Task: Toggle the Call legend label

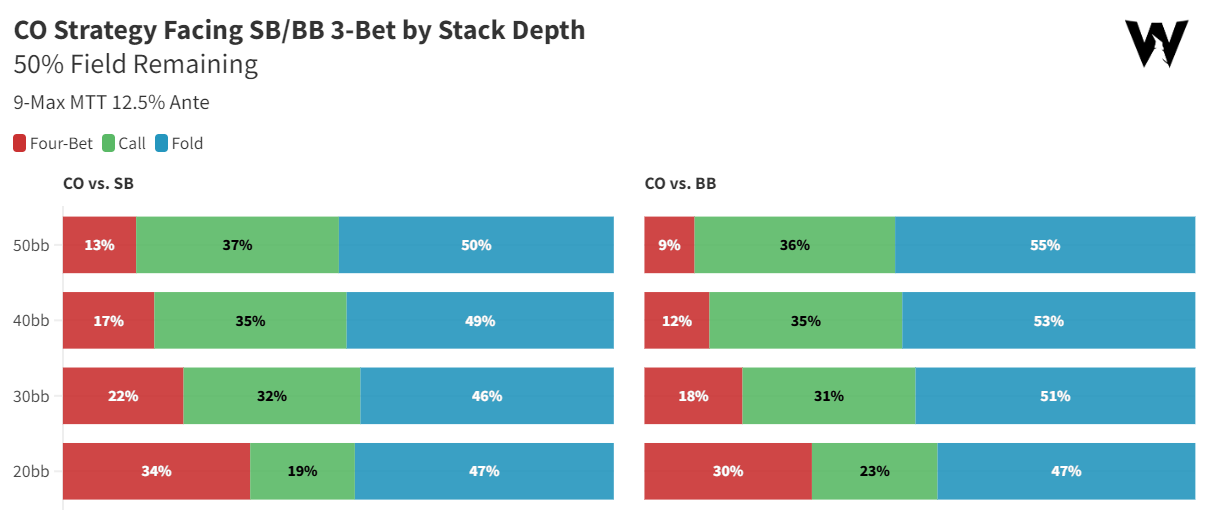Action: [x=132, y=144]
